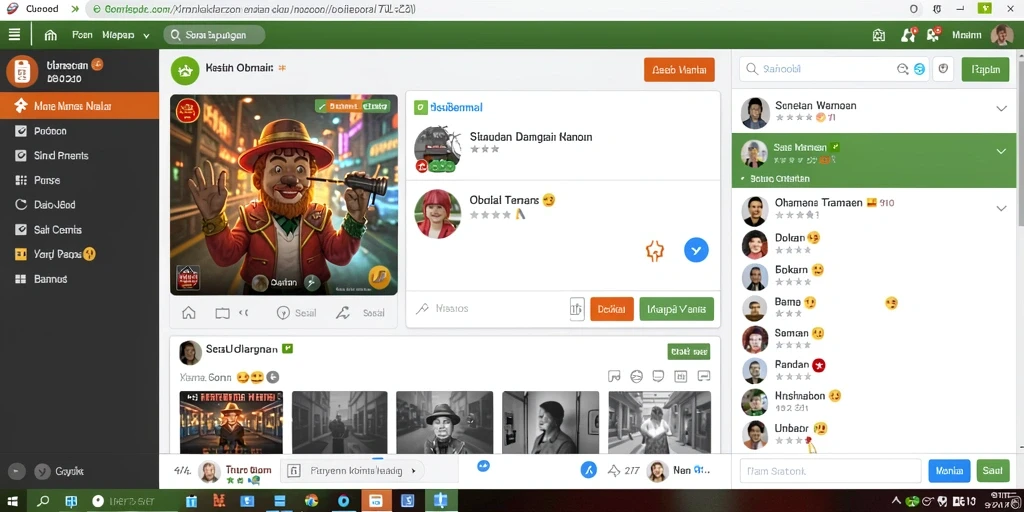Click the Windows Start button
The width and height of the screenshot is (1024, 512).
[13, 502]
